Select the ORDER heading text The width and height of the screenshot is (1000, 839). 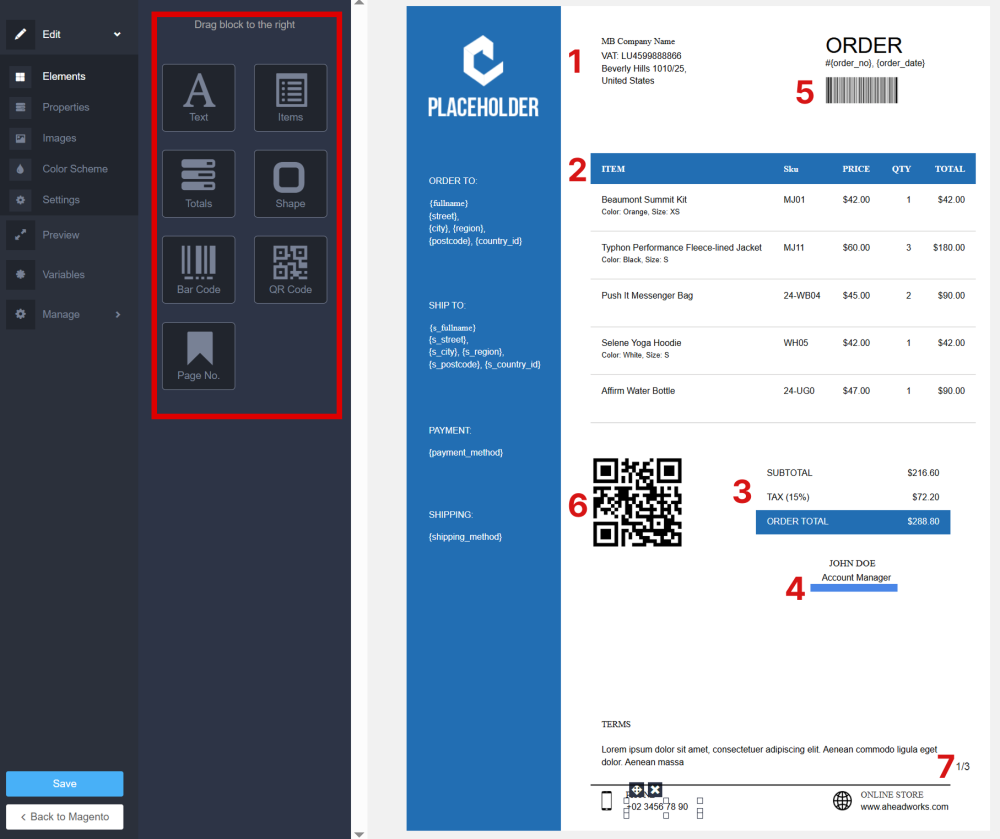[x=864, y=45]
